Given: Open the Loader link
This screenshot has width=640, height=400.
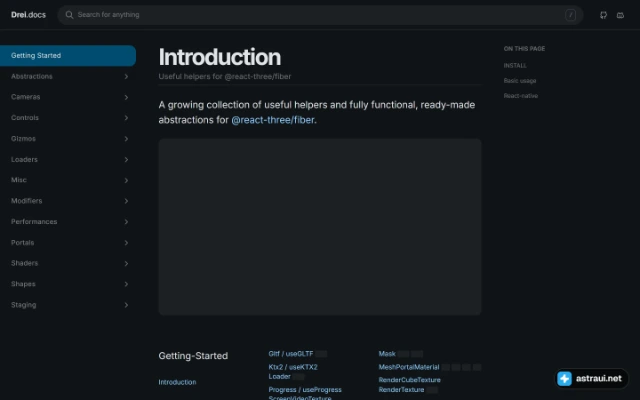Looking at the screenshot, I should coord(279,376).
